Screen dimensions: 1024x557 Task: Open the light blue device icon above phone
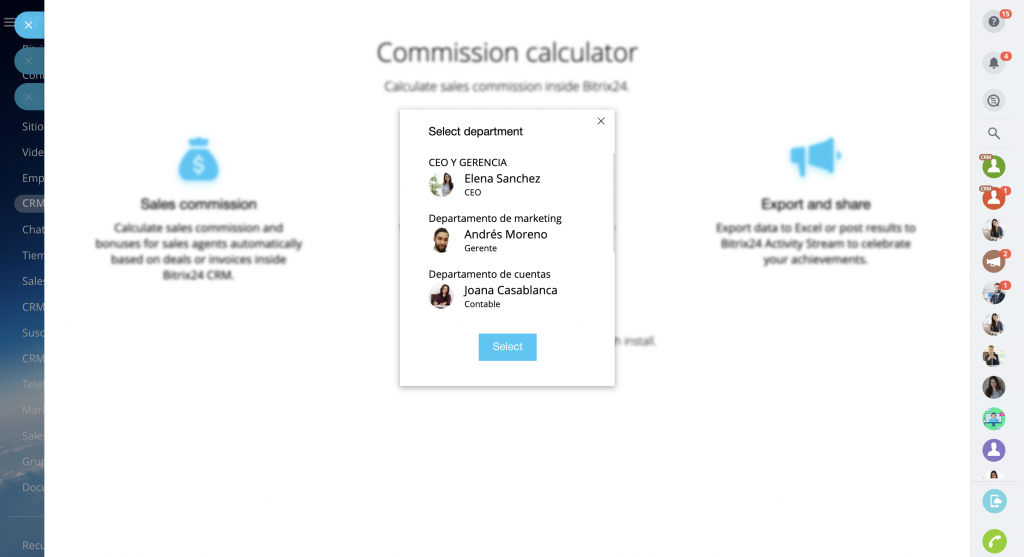[993, 501]
